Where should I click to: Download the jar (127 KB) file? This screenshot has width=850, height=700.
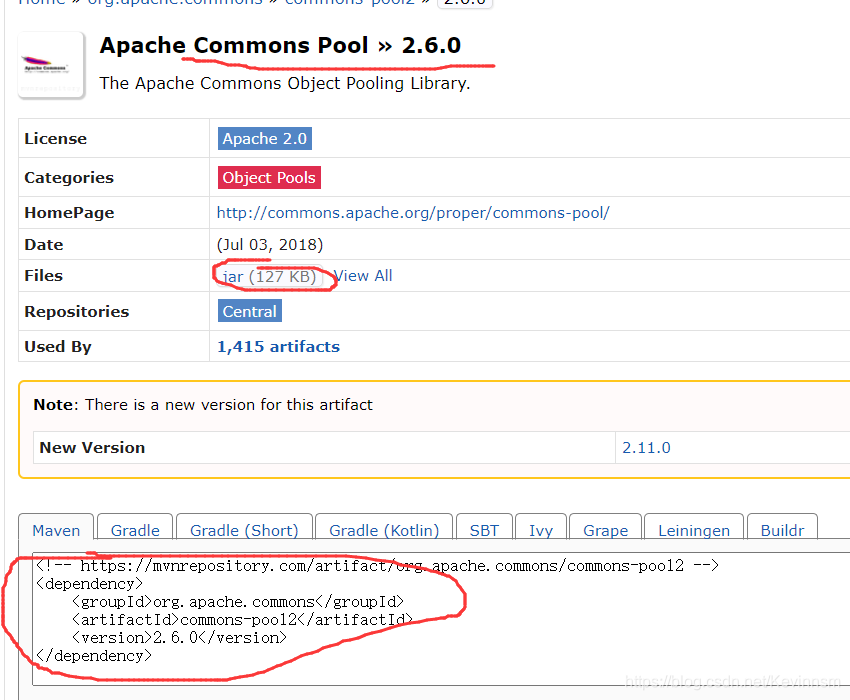click(x=269, y=277)
